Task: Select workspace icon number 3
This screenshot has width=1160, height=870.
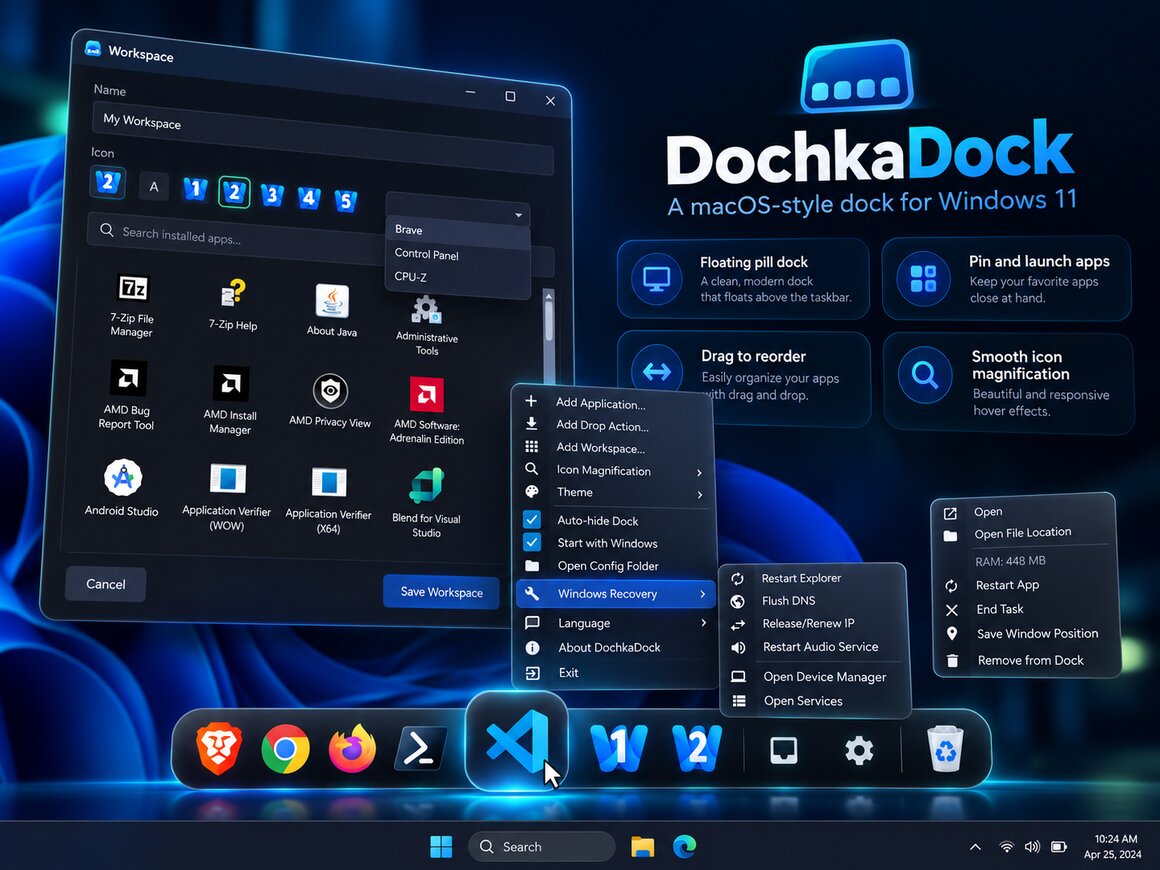Action: (272, 195)
